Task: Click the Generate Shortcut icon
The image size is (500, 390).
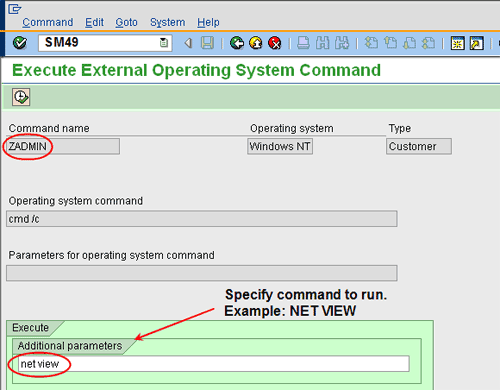Action: click(477, 43)
